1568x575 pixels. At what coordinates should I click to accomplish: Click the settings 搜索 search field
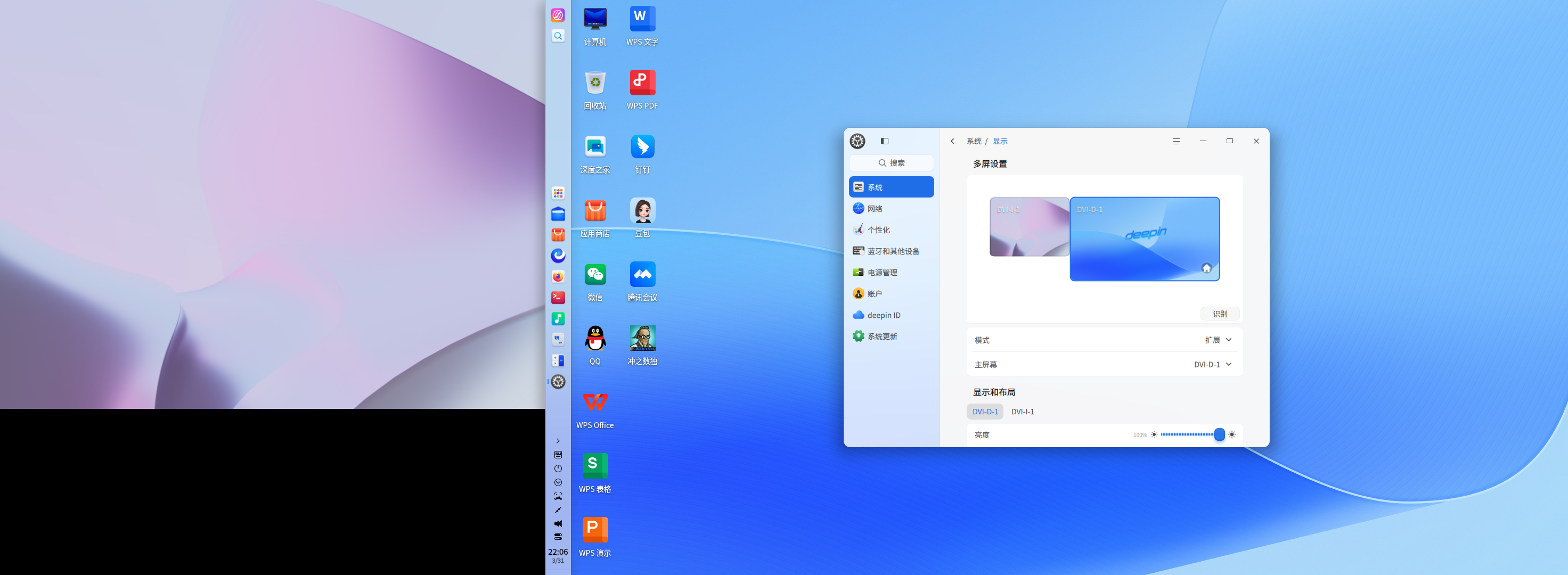coord(891,163)
